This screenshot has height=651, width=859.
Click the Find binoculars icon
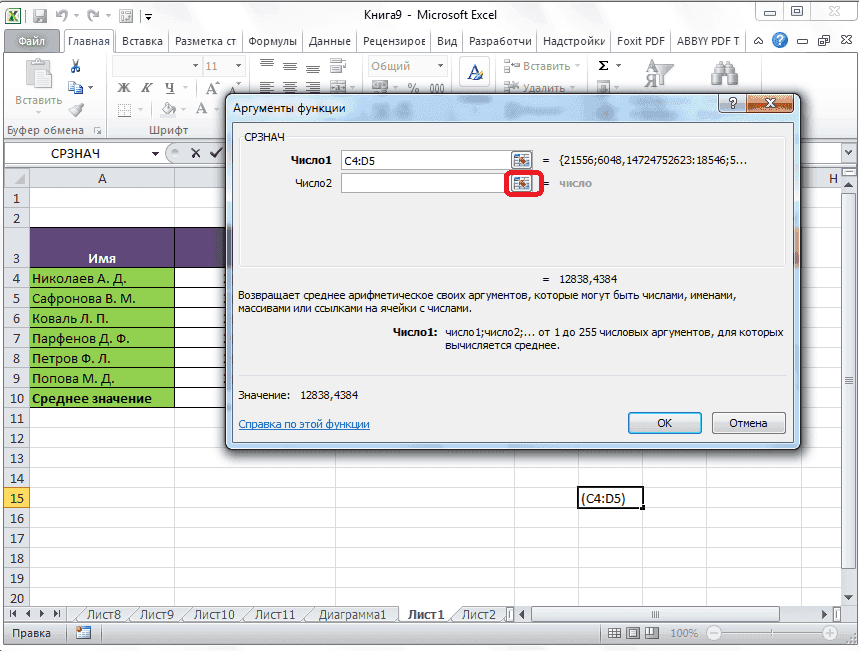point(724,74)
